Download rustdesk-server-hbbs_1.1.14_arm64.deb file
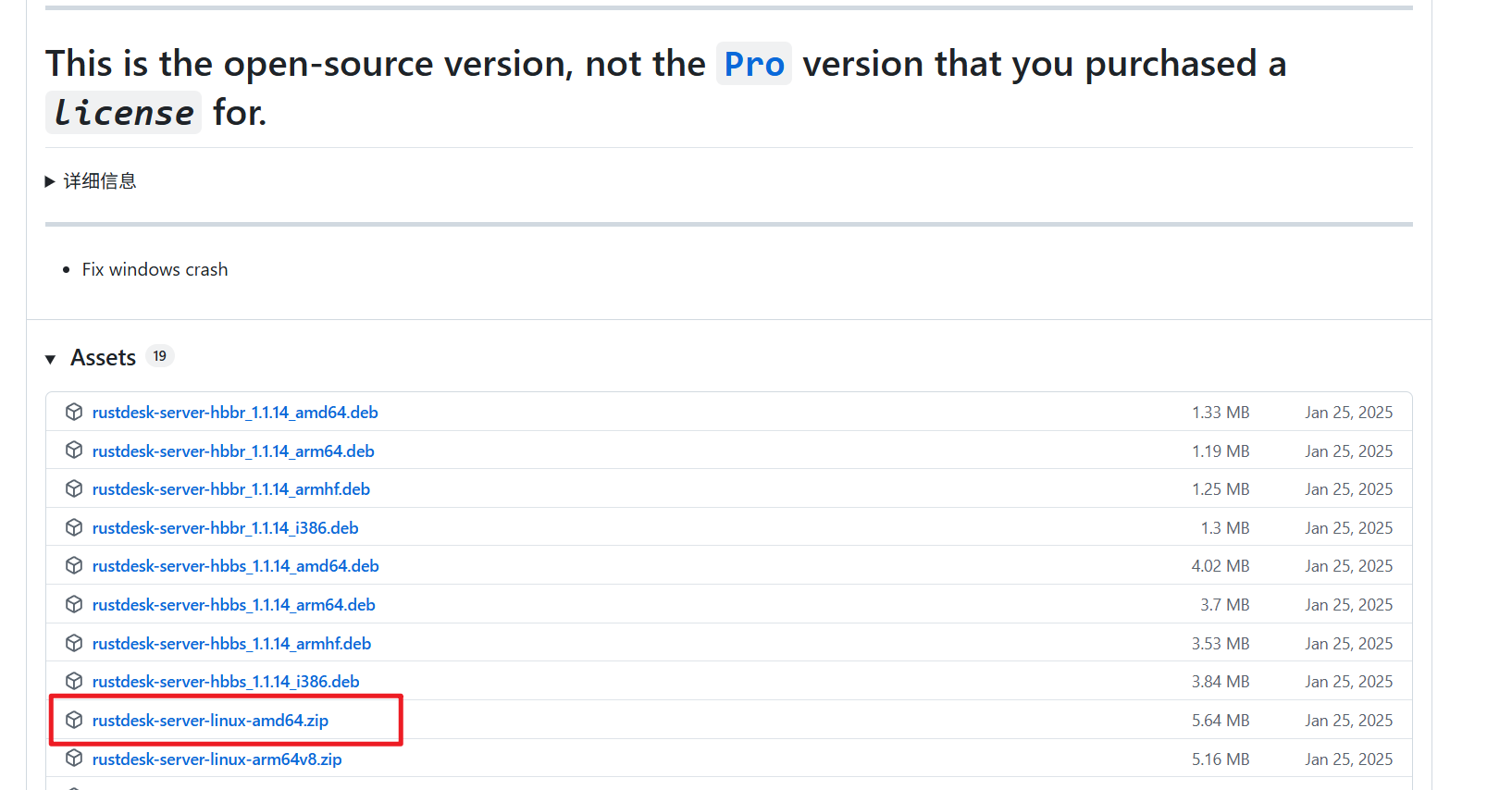Viewport: 1512px width, 790px height. point(233,605)
